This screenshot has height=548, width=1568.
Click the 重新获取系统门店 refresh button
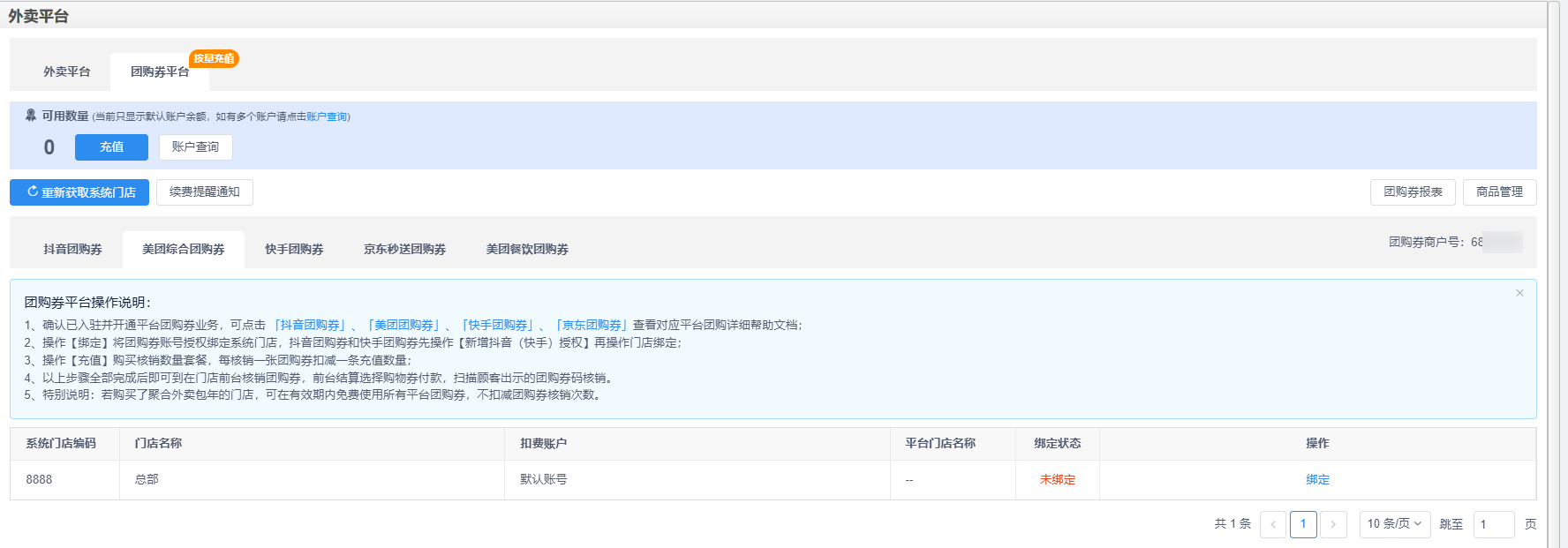tap(79, 192)
